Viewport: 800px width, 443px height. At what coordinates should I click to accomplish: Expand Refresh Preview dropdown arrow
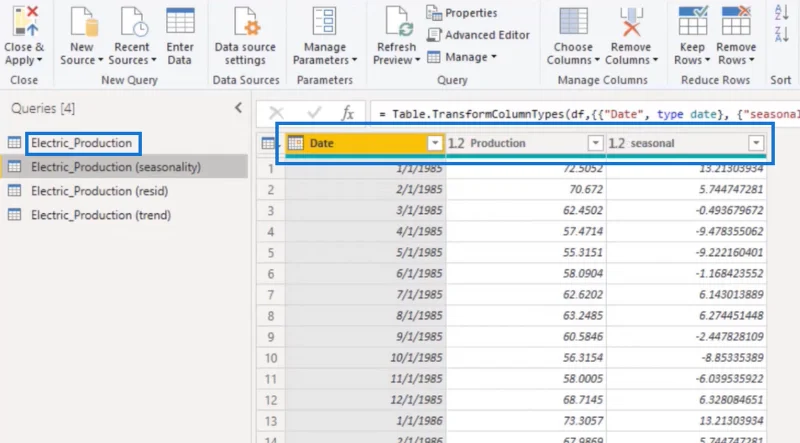417,60
